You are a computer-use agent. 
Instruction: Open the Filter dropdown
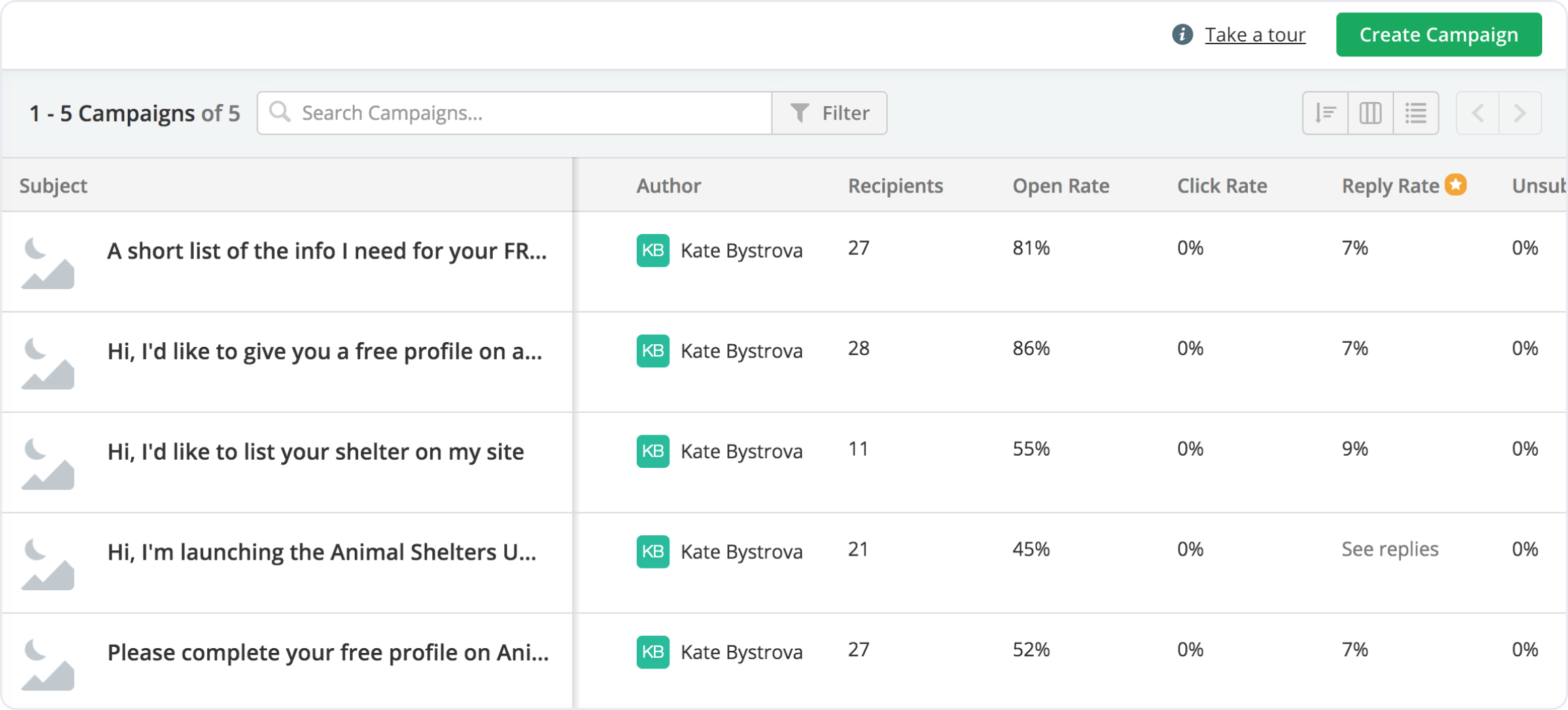(830, 113)
